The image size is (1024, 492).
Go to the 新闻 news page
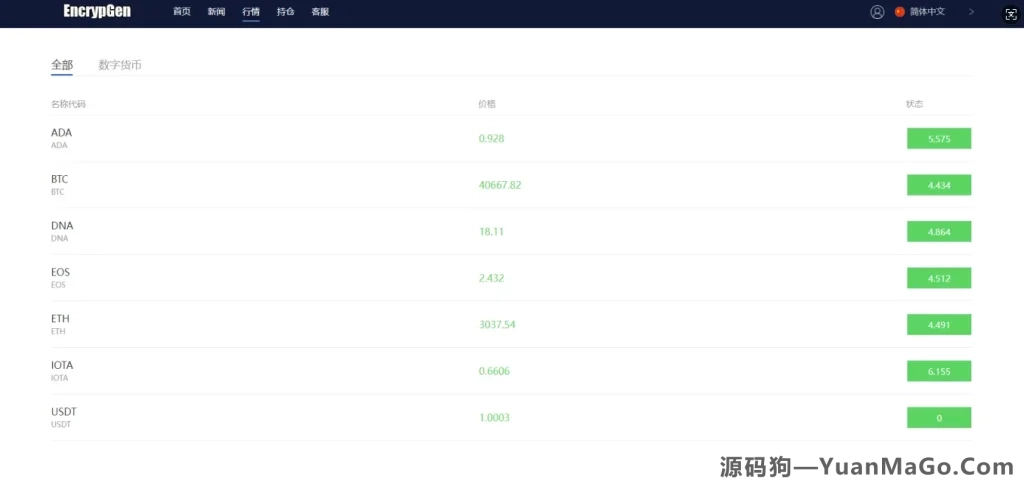point(216,12)
